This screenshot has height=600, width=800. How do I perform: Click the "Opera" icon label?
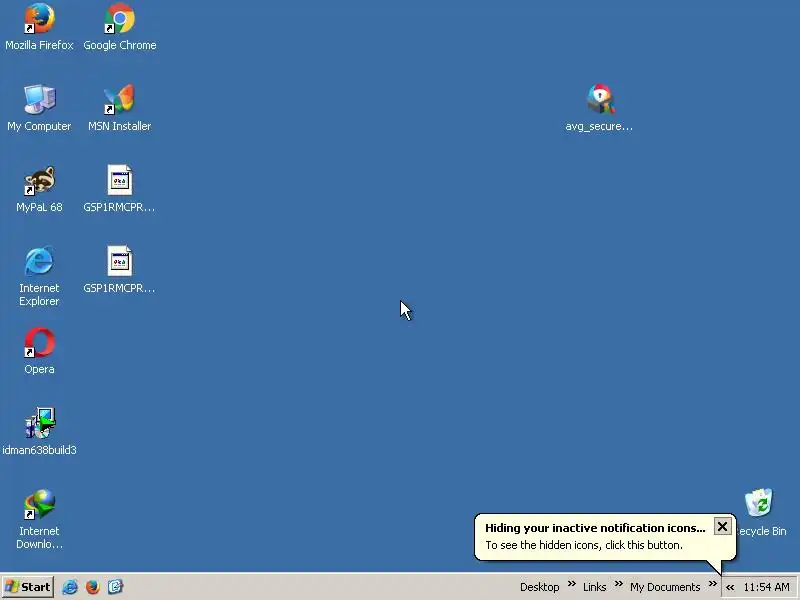39,369
